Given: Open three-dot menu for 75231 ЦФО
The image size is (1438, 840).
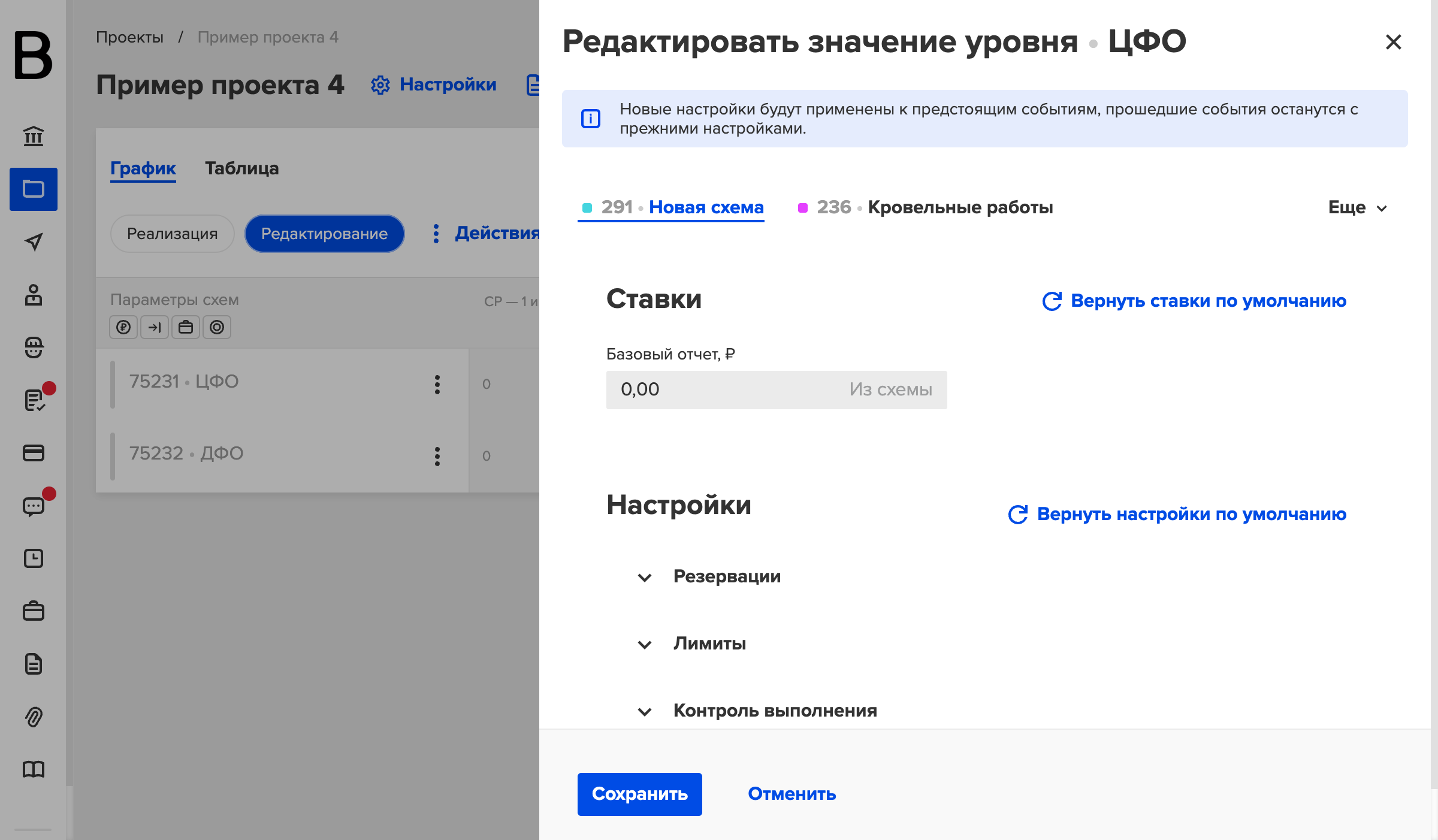Looking at the screenshot, I should [x=437, y=385].
